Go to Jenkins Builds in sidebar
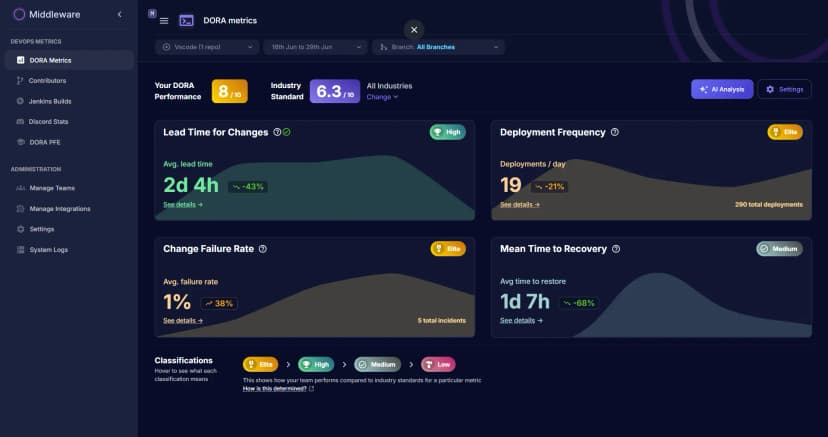Image resolution: width=828 pixels, height=437 pixels. pyautogui.click(x=50, y=101)
